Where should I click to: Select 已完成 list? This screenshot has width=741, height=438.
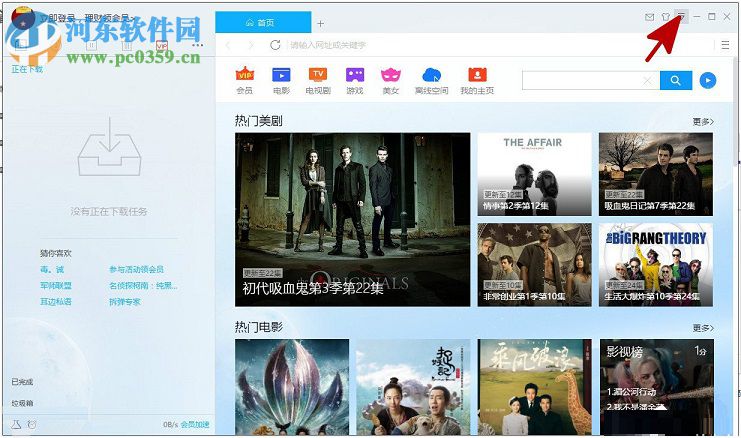(x=22, y=382)
